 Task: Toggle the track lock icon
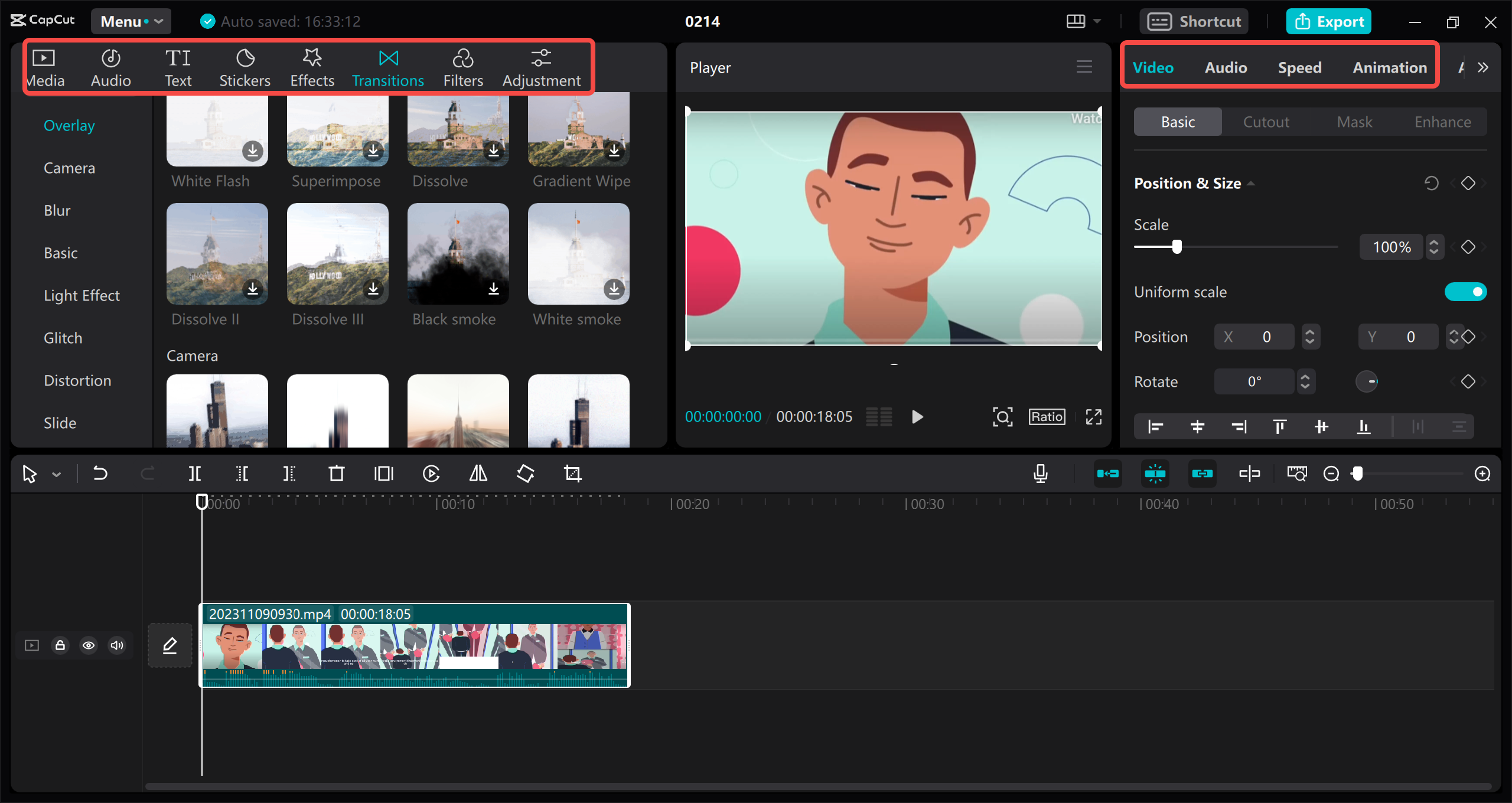[x=60, y=645]
